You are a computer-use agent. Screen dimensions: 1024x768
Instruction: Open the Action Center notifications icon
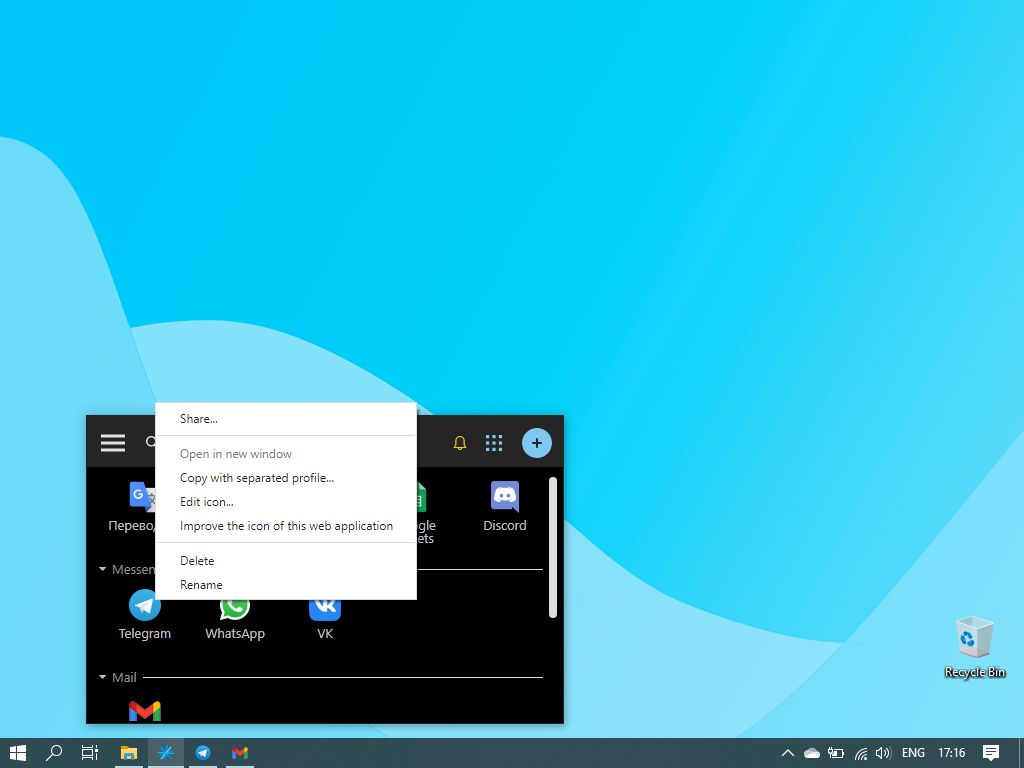click(x=991, y=753)
